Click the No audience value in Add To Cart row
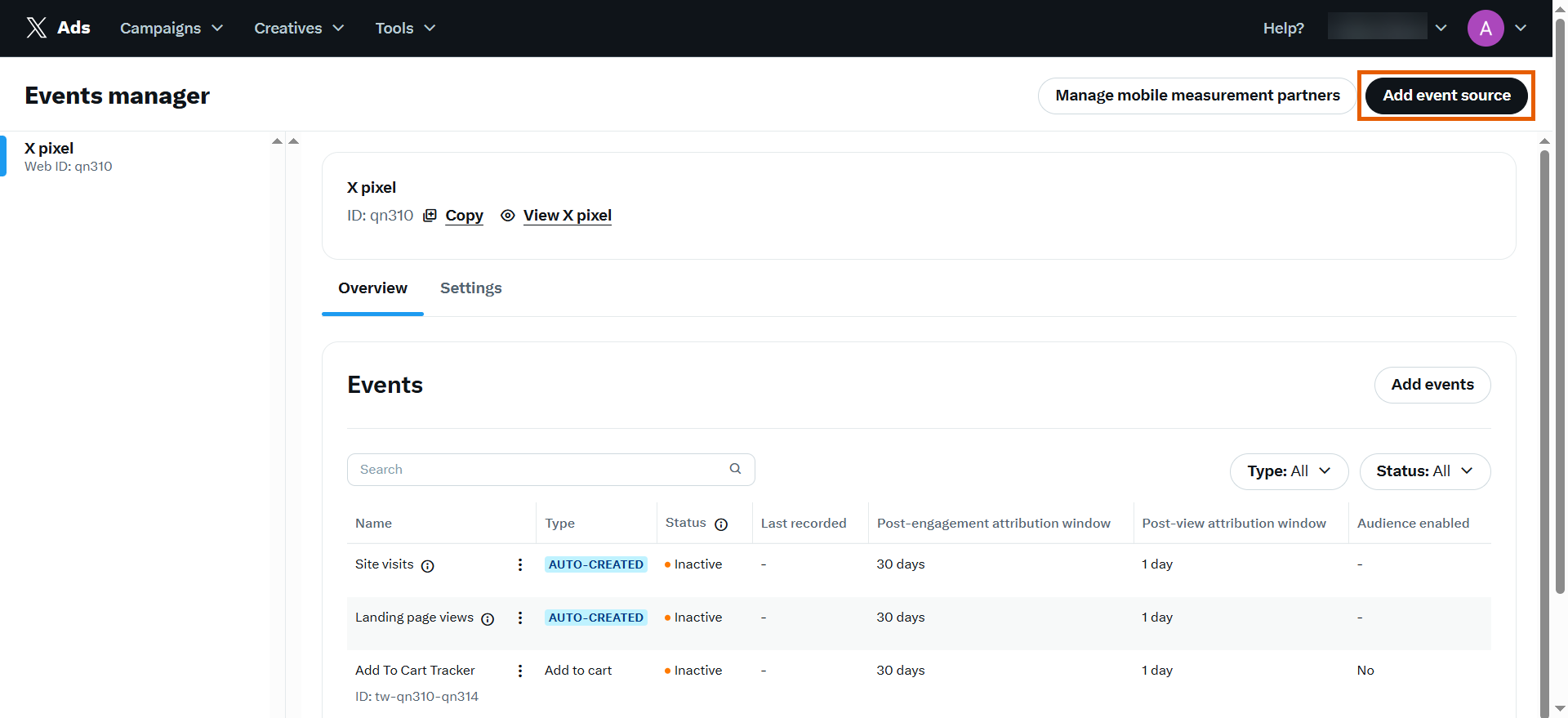Viewport: 1568px width, 718px height. point(1365,671)
